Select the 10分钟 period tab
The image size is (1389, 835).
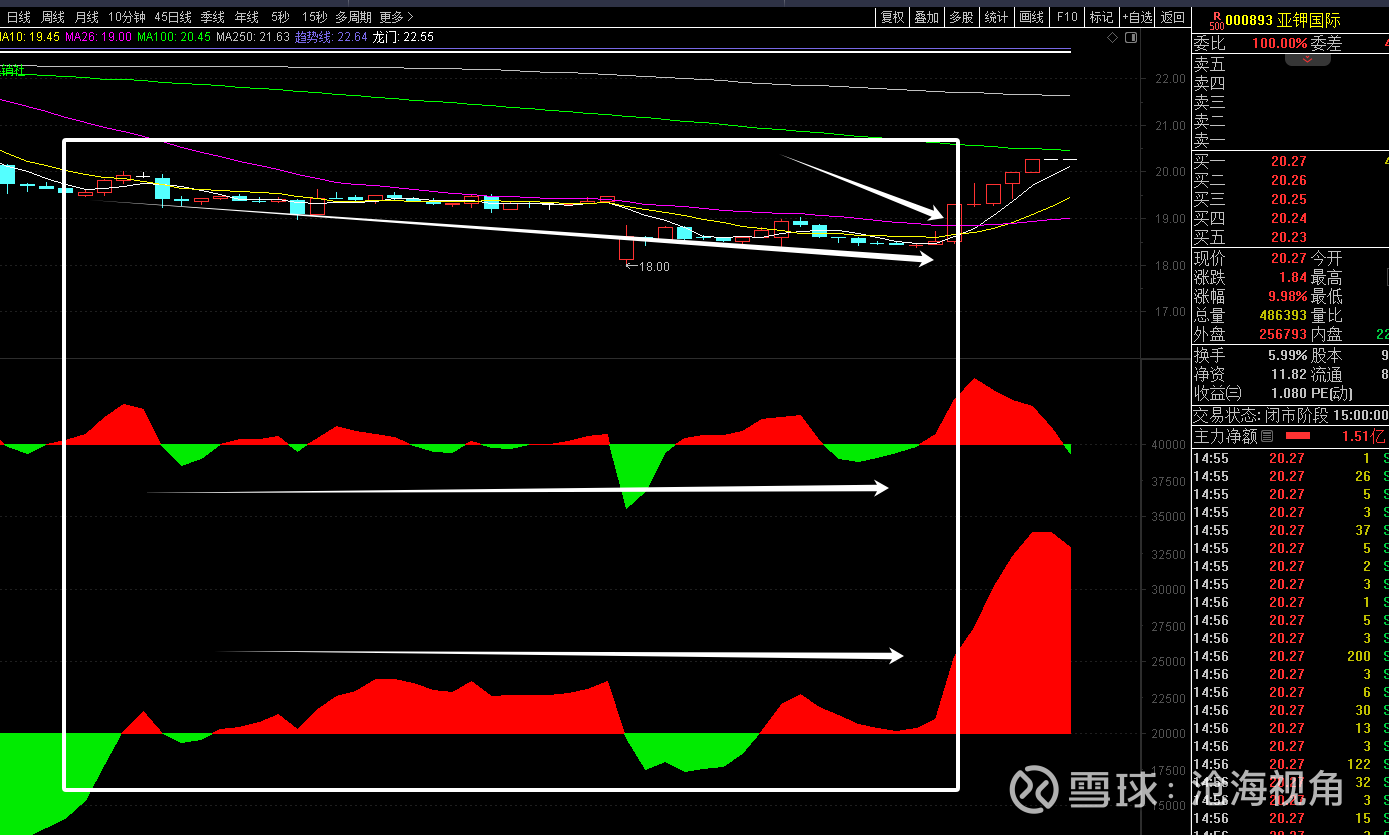click(126, 17)
